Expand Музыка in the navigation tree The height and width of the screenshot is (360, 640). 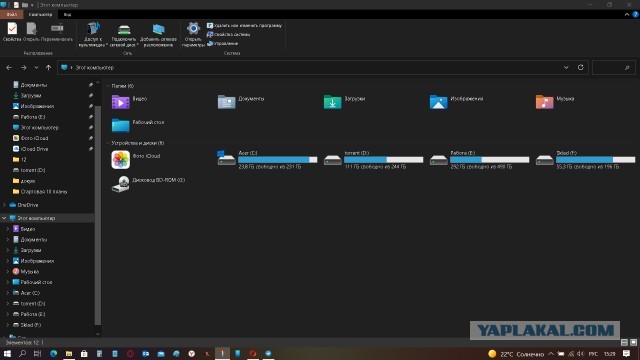tap(8, 271)
